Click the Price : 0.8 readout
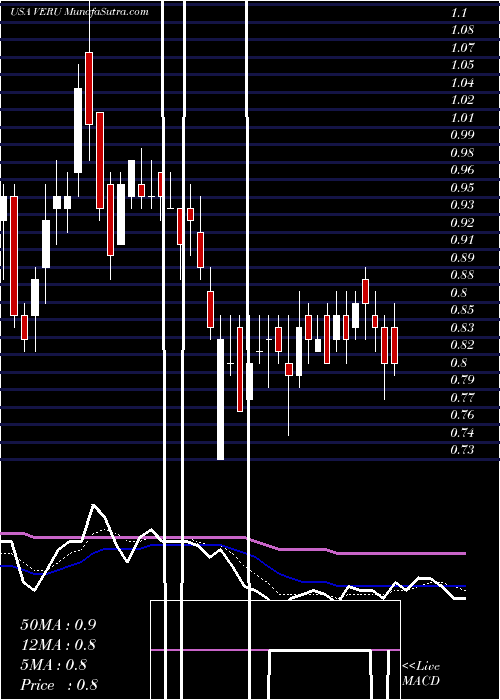 (58, 685)
